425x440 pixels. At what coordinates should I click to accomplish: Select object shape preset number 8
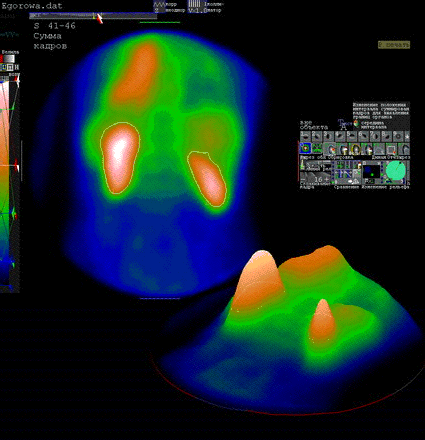pyautogui.click(x=386, y=136)
